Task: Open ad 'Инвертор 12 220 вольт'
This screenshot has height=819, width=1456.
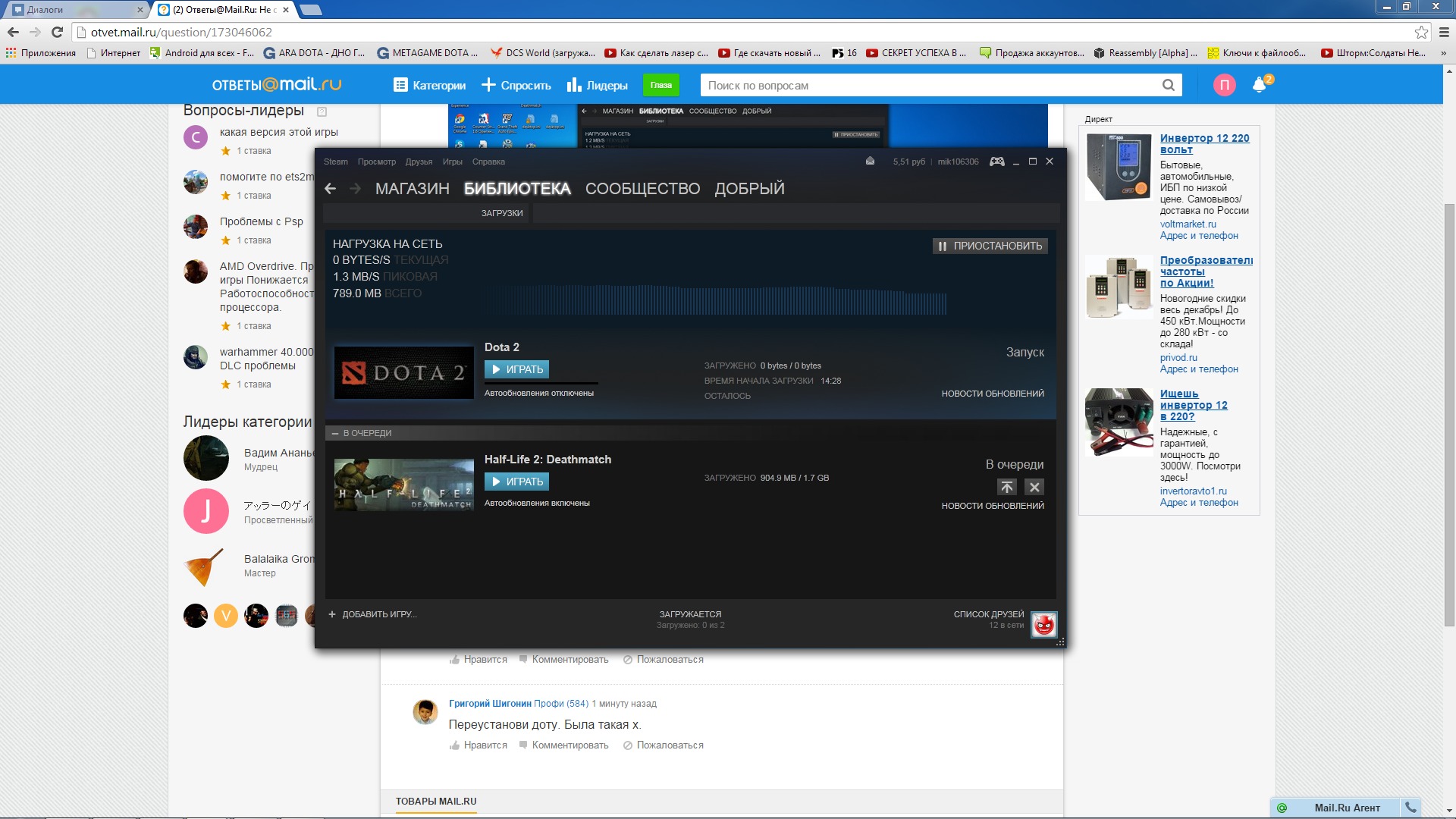Action: [x=1204, y=143]
